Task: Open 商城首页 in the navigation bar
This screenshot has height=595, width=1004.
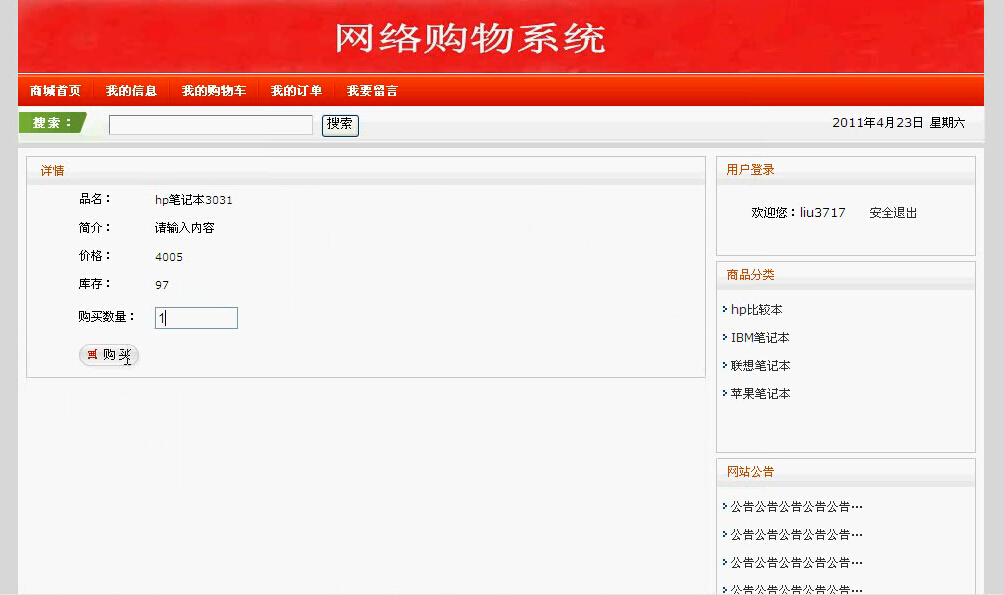Action: (56, 91)
